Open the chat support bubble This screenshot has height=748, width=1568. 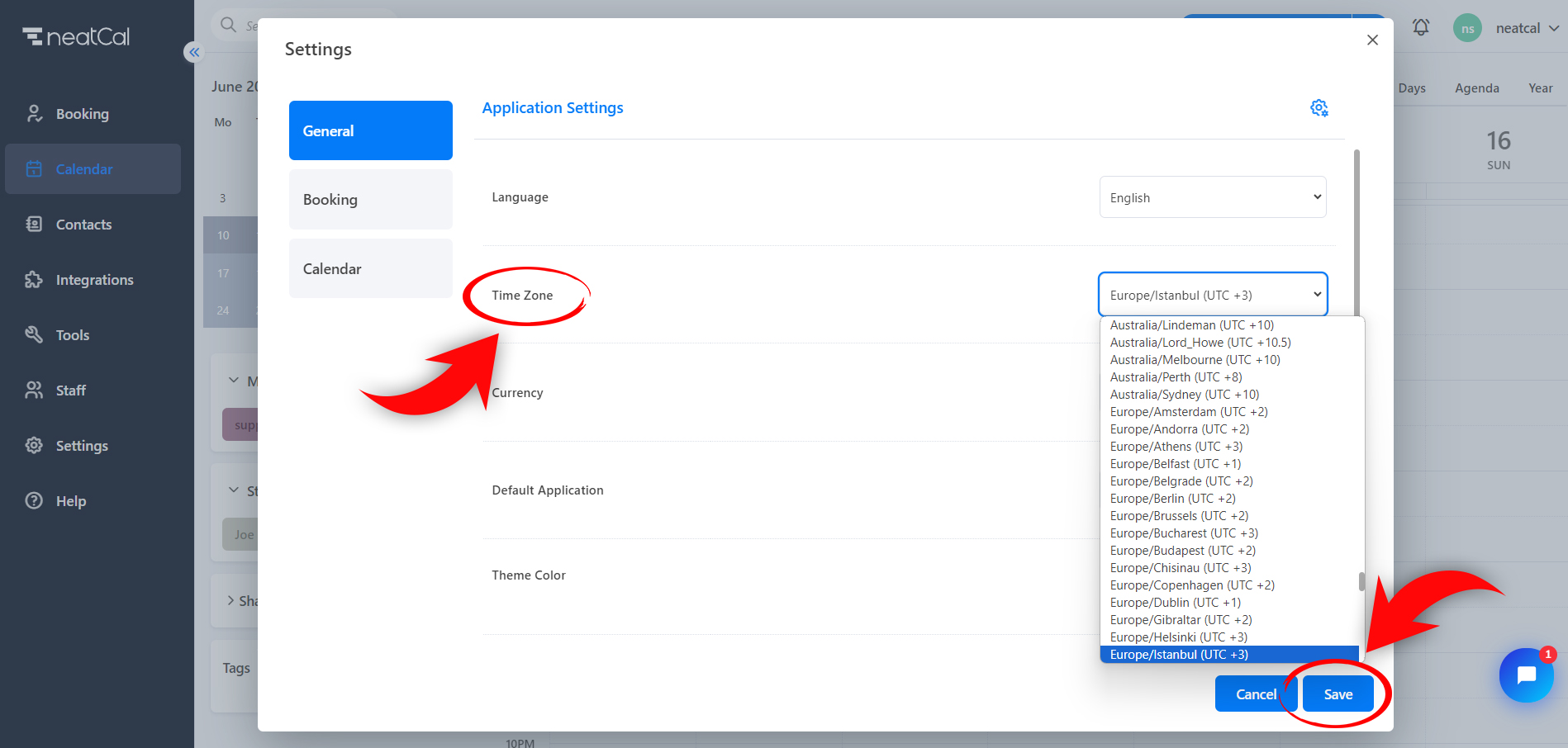coord(1526,675)
